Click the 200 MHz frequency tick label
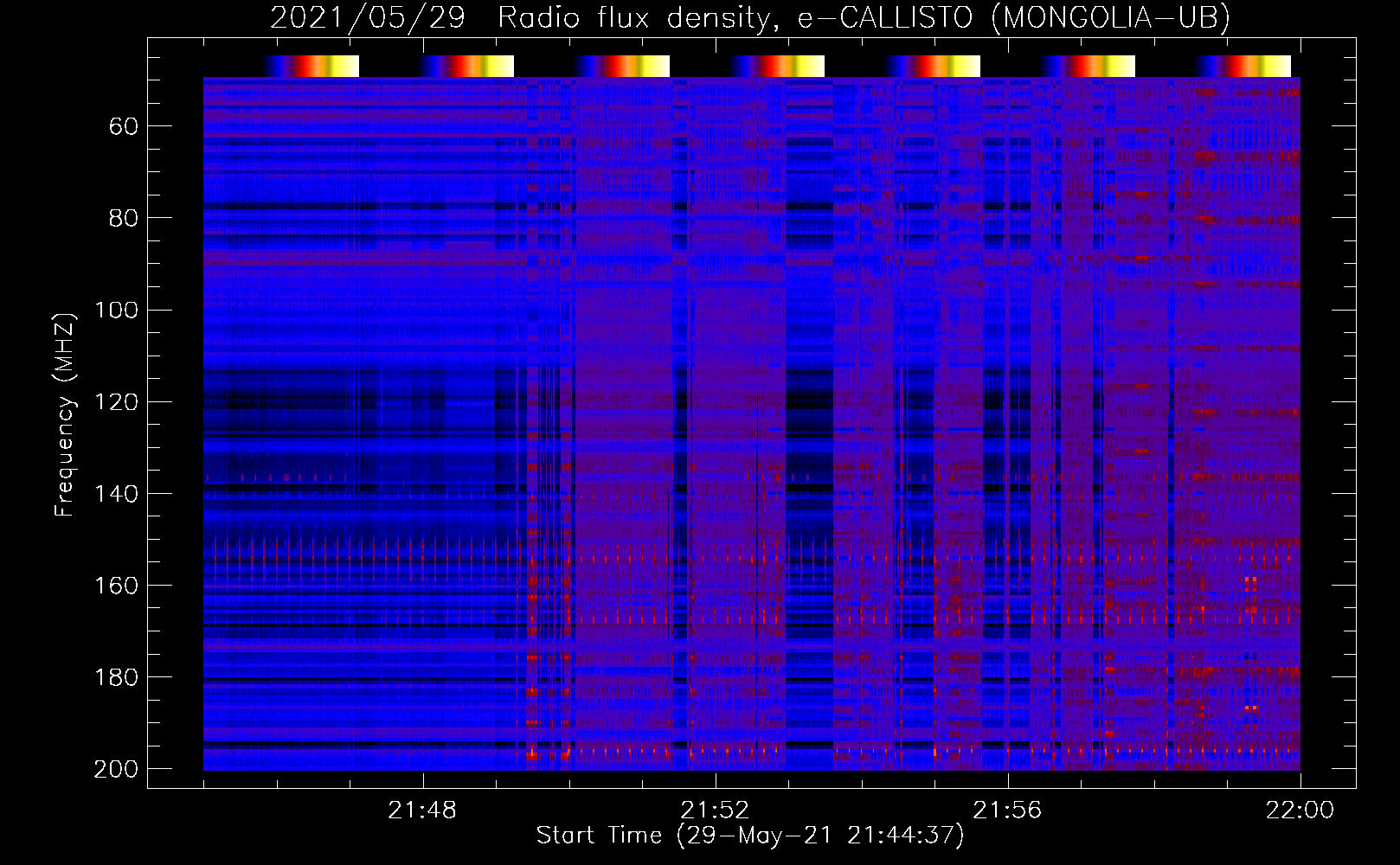Viewport: 1400px width, 865px height. point(116,769)
